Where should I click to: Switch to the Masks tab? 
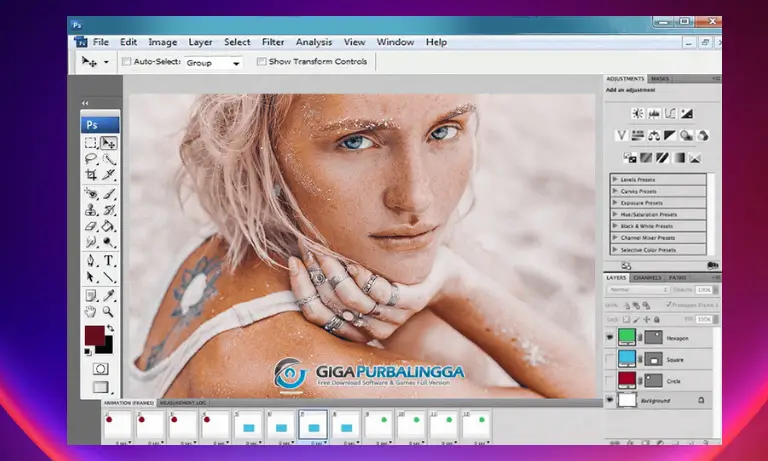(x=660, y=79)
